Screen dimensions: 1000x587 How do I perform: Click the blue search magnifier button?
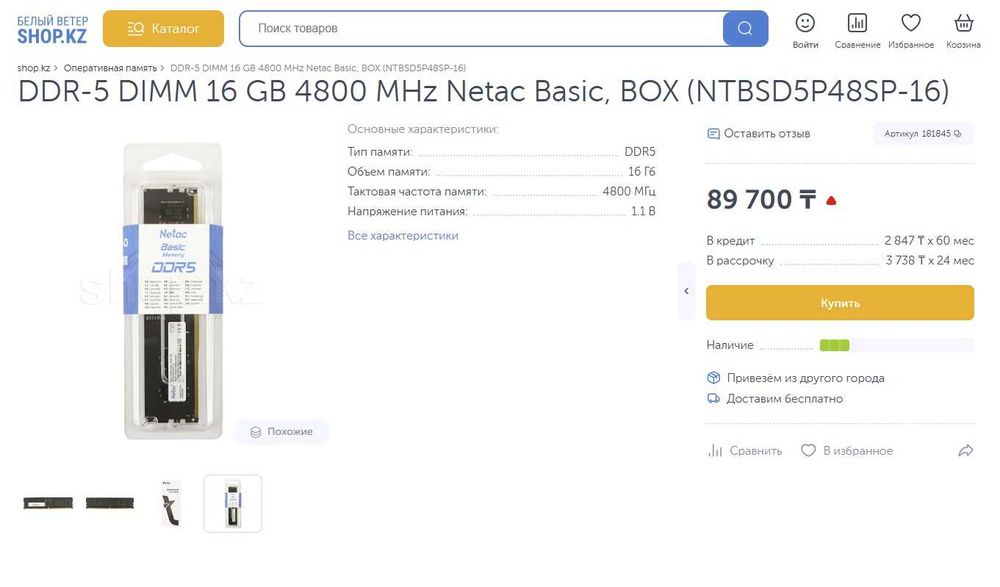tap(745, 29)
